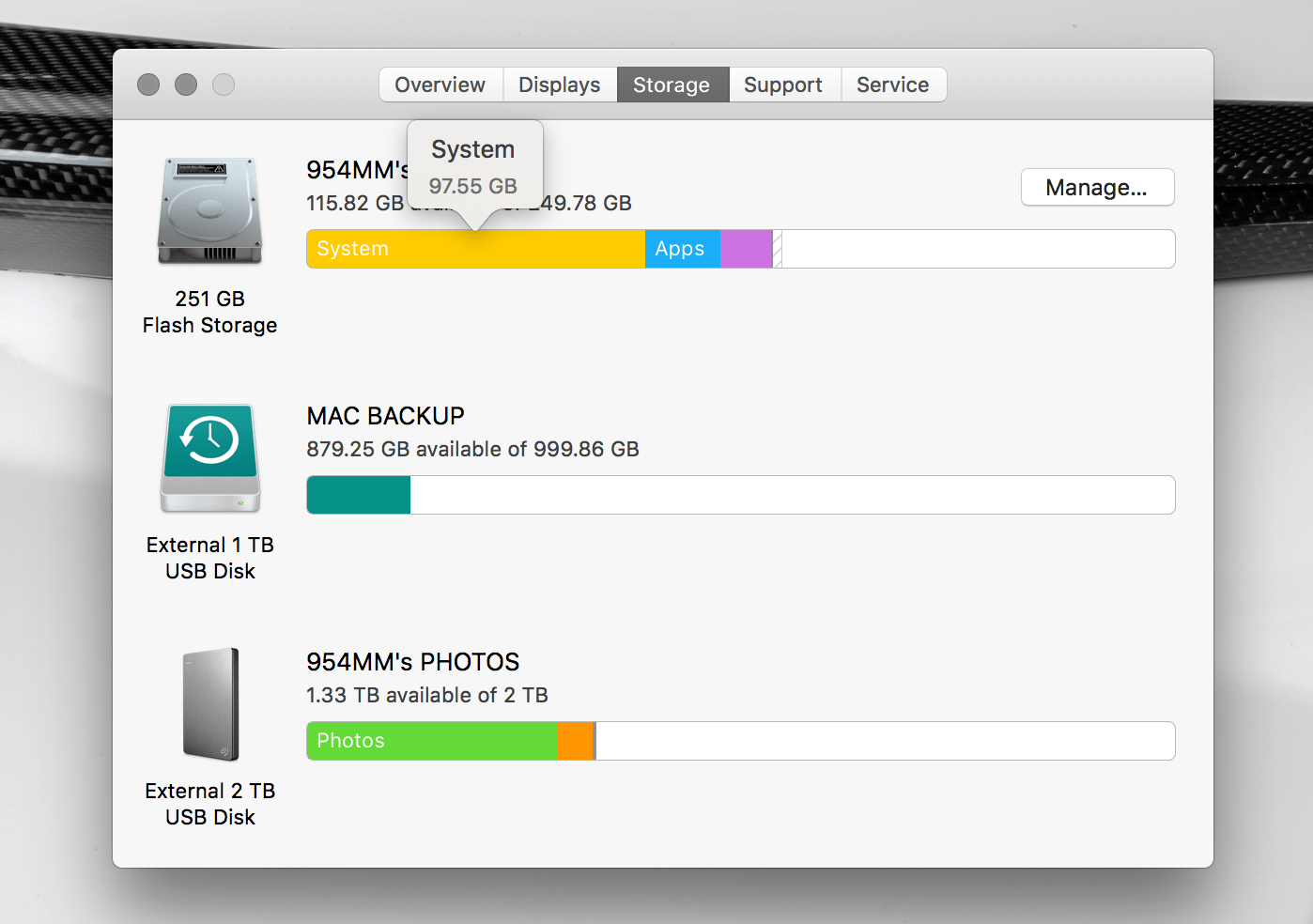Viewport: 1313px width, 924px height.
Task: Open the Service tab
Action: (x=892, y=85)
